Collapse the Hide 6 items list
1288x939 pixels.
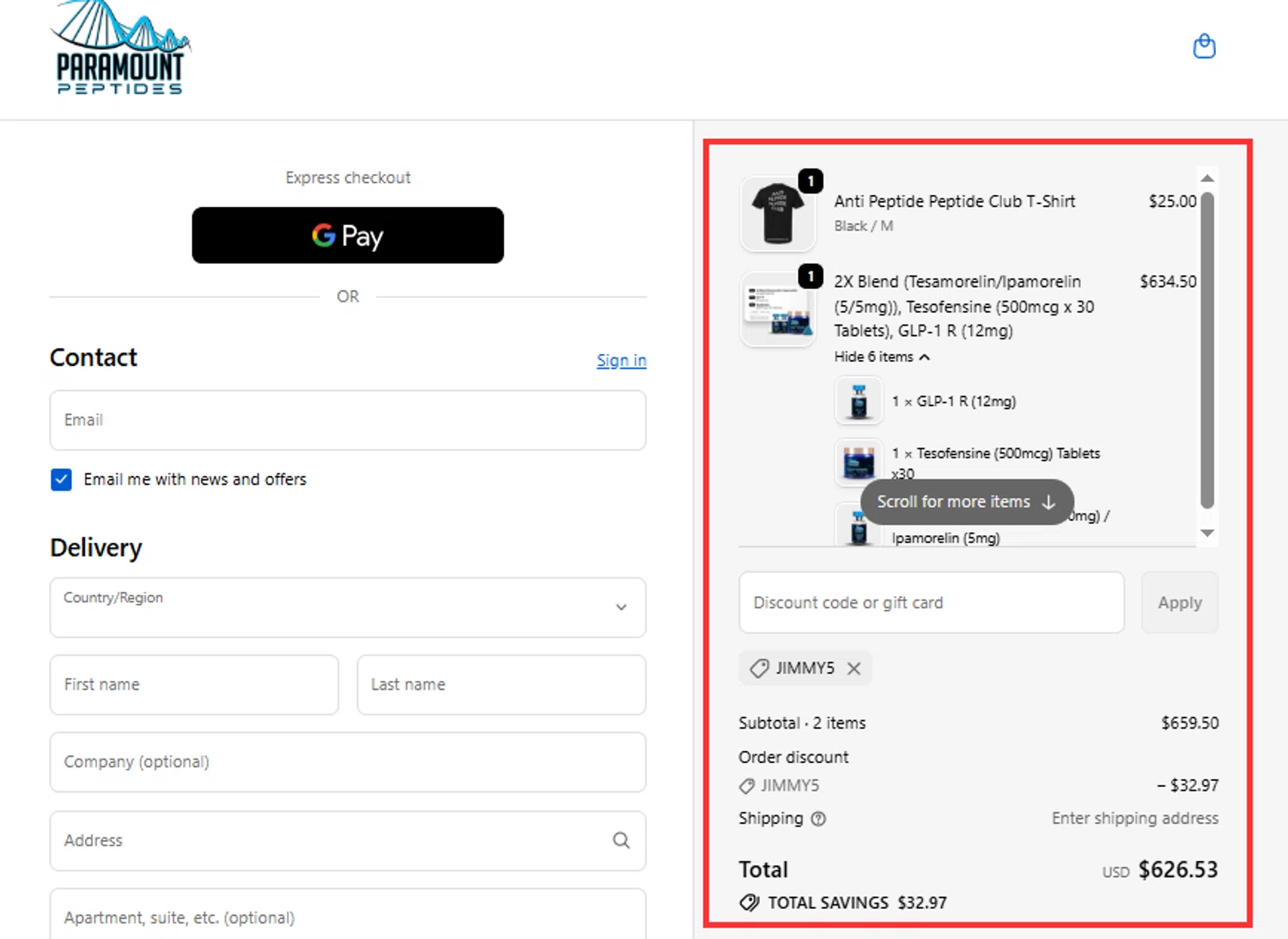tap(882, 357)
